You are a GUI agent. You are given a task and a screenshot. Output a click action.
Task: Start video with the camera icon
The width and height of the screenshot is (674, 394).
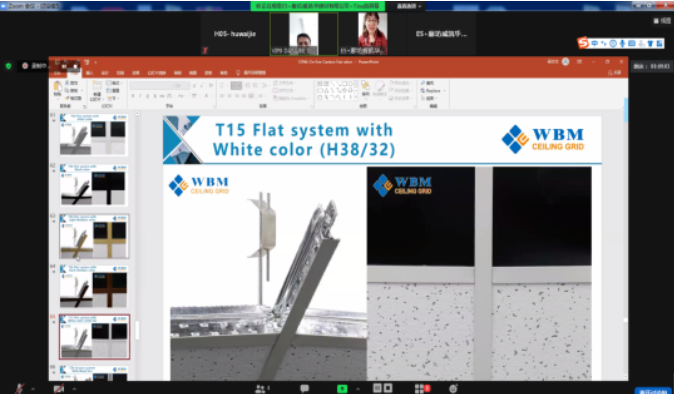(59, 388)
